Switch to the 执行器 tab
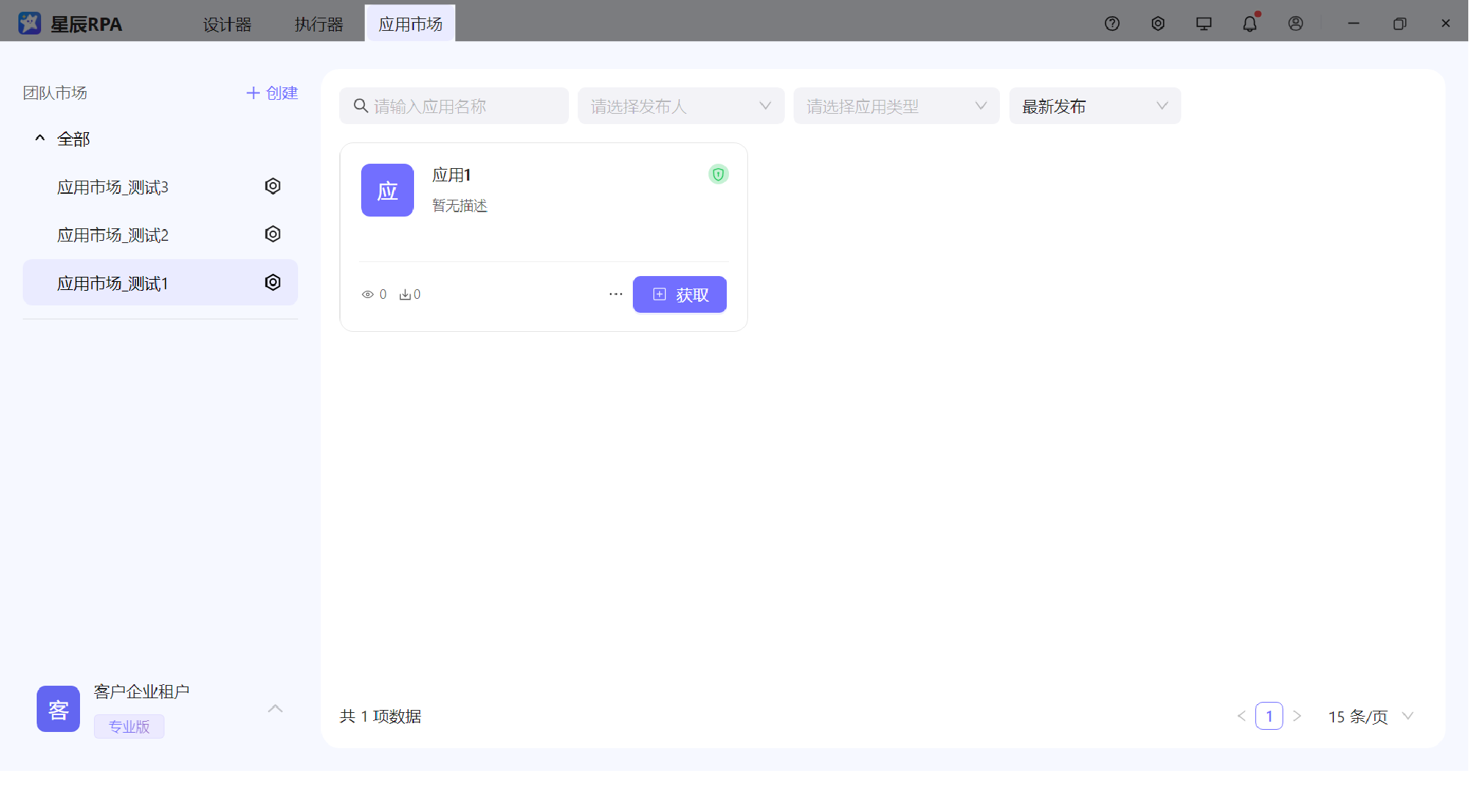This screenshot has height=812, width=1469. pyautogui.click(x=319, y=23)
